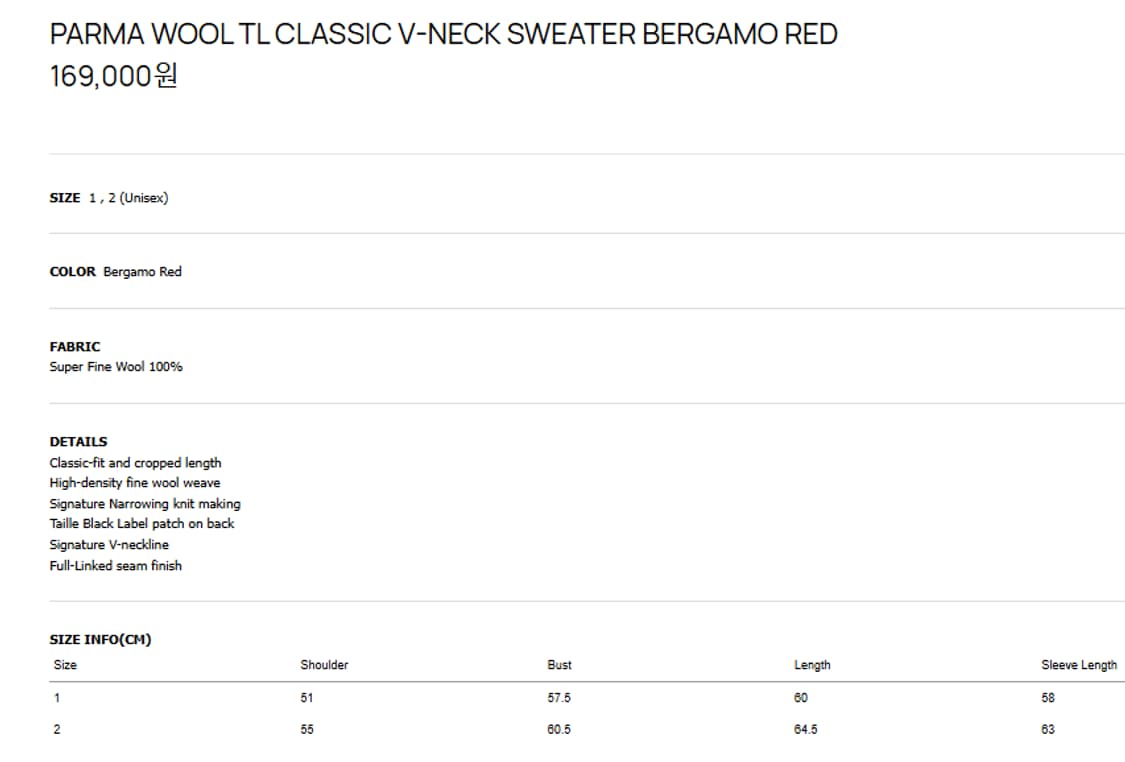Select the size options text '1 , 2 (Unisex)'
The height and width of the screenshot is (762, 1125).
[x=128, y=198]
